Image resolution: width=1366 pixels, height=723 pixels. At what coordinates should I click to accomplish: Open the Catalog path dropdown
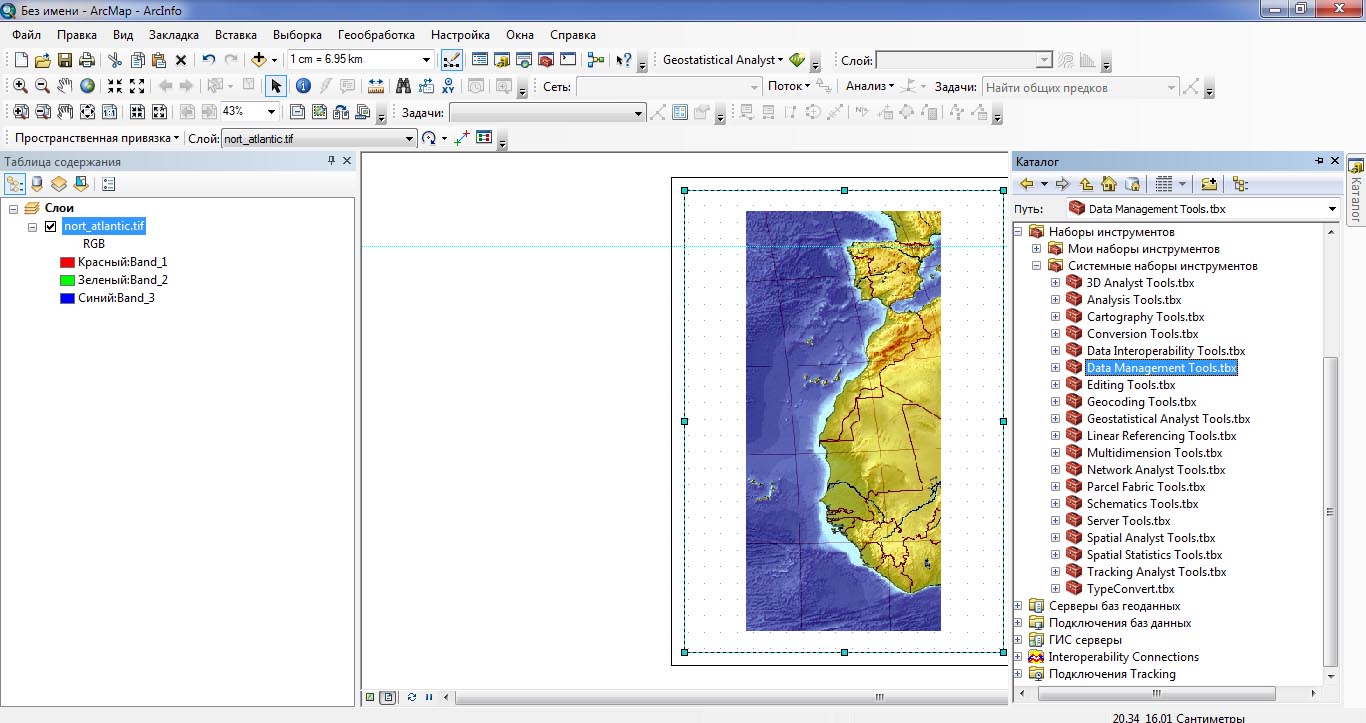[x=1332, y=209]
